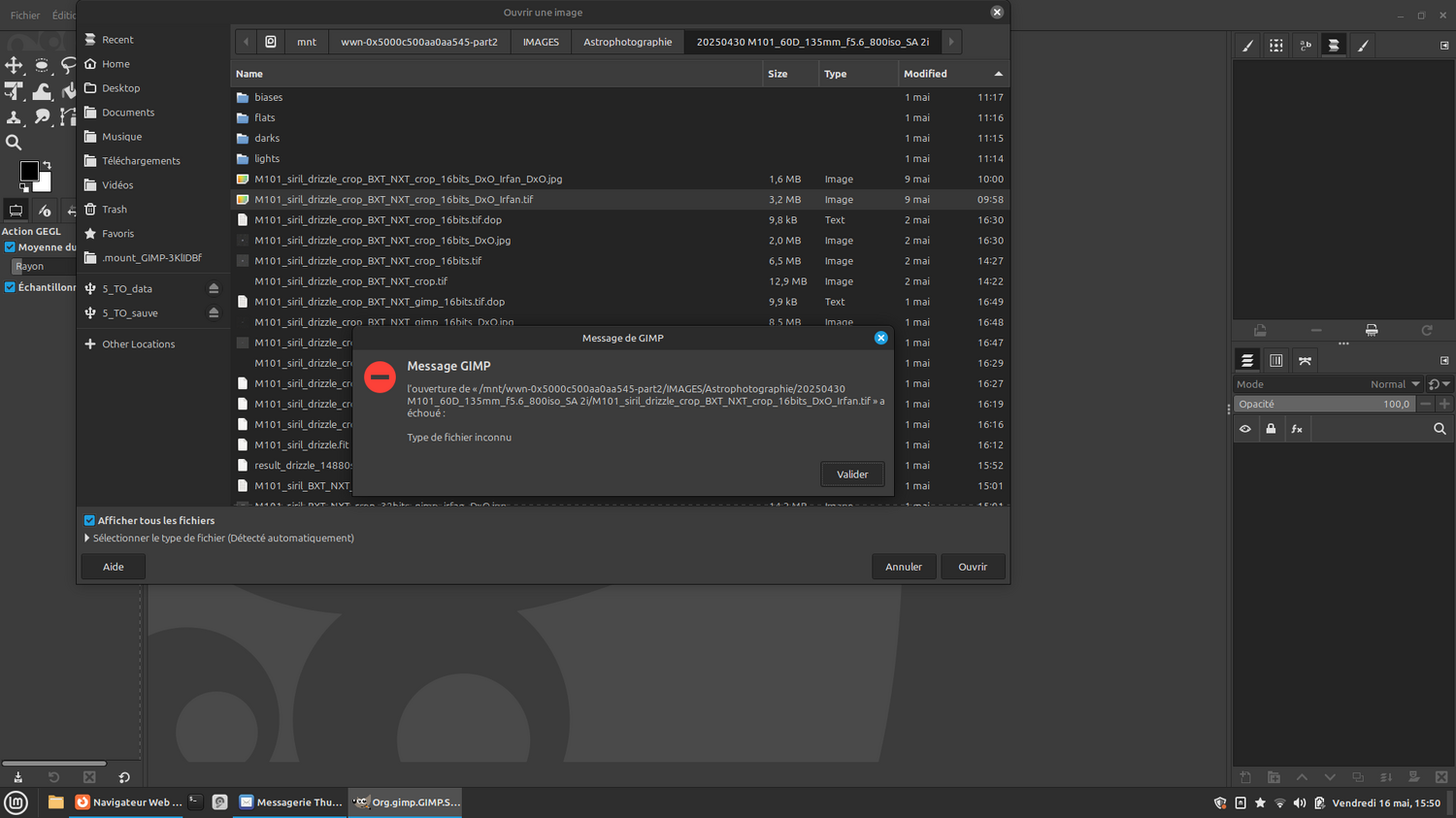Open the Patterns tab in right dock
1456x818 pixels.
1276,46
